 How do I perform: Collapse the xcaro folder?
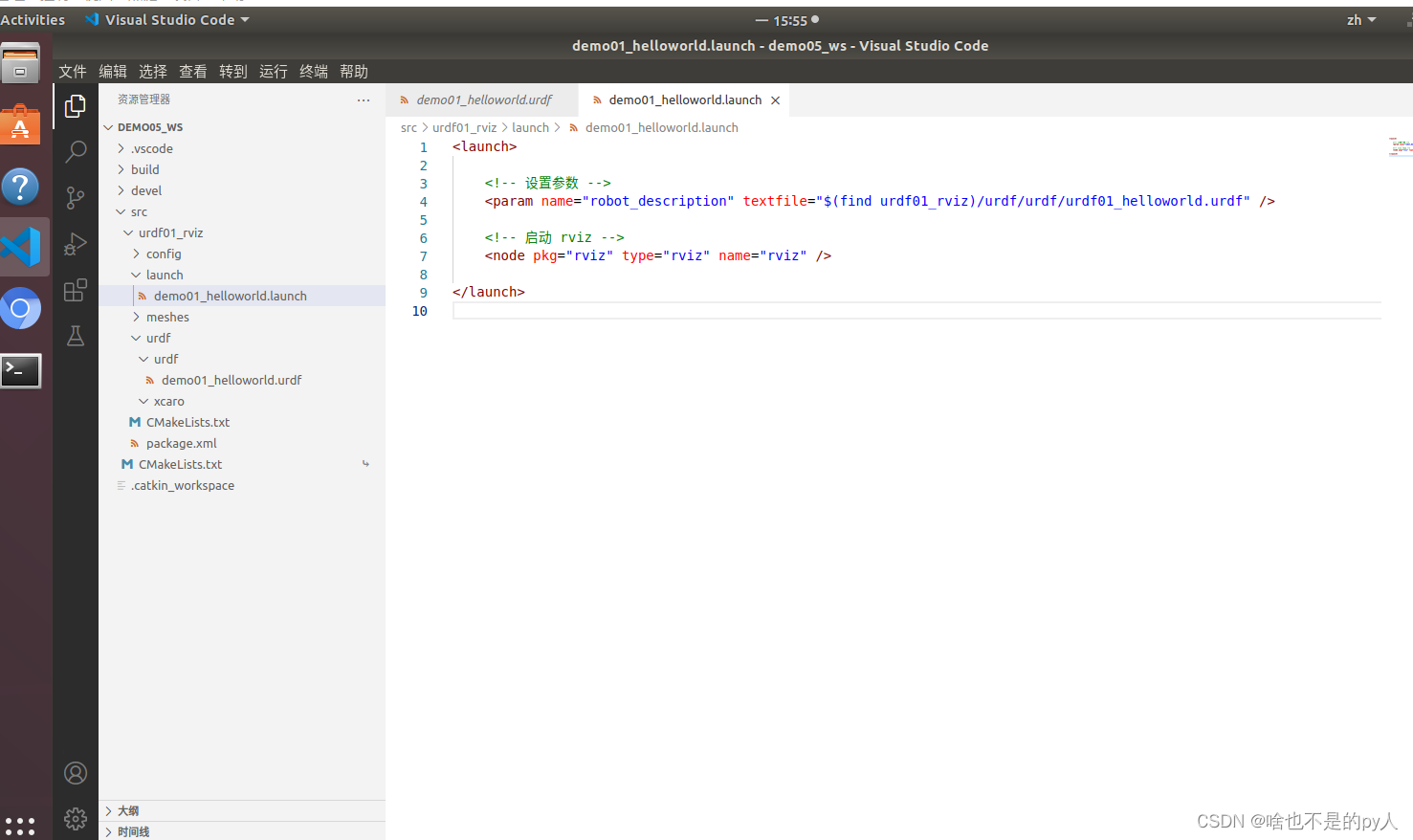[x=242, y=401]
